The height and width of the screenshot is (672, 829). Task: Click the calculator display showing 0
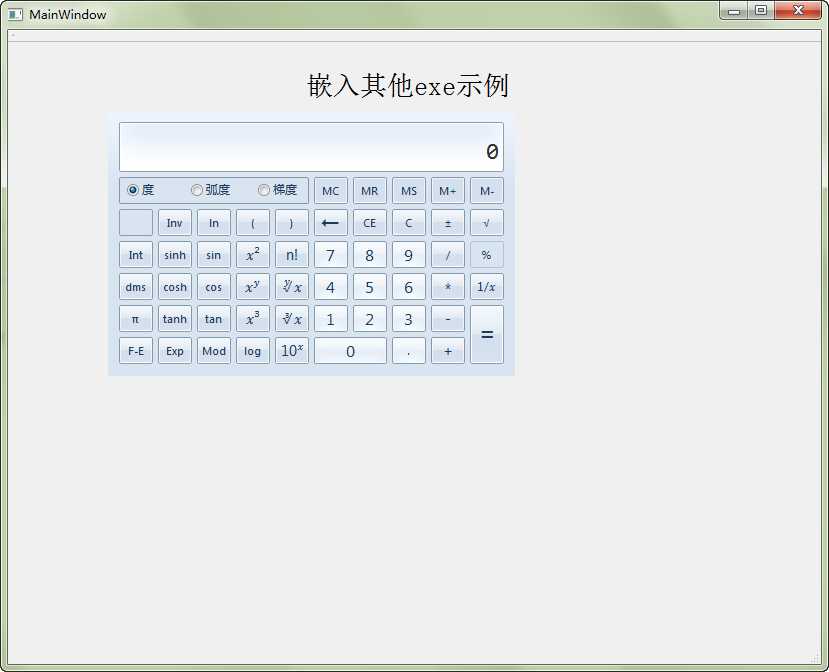coord(311,147)
